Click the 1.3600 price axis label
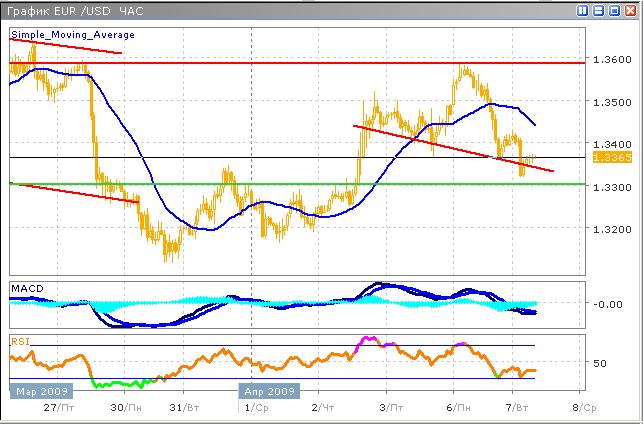This screenshot has height=424, width=643. tap(611, 59)
